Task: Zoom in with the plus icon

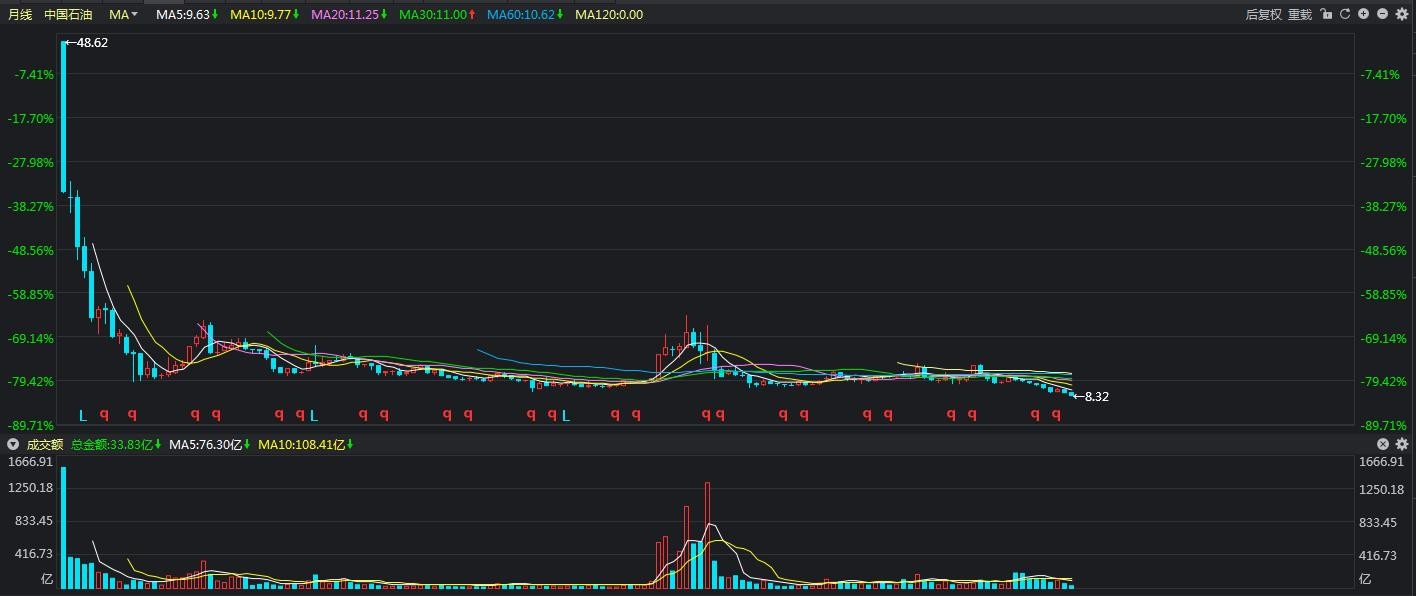Action: tap(1364, 14)
